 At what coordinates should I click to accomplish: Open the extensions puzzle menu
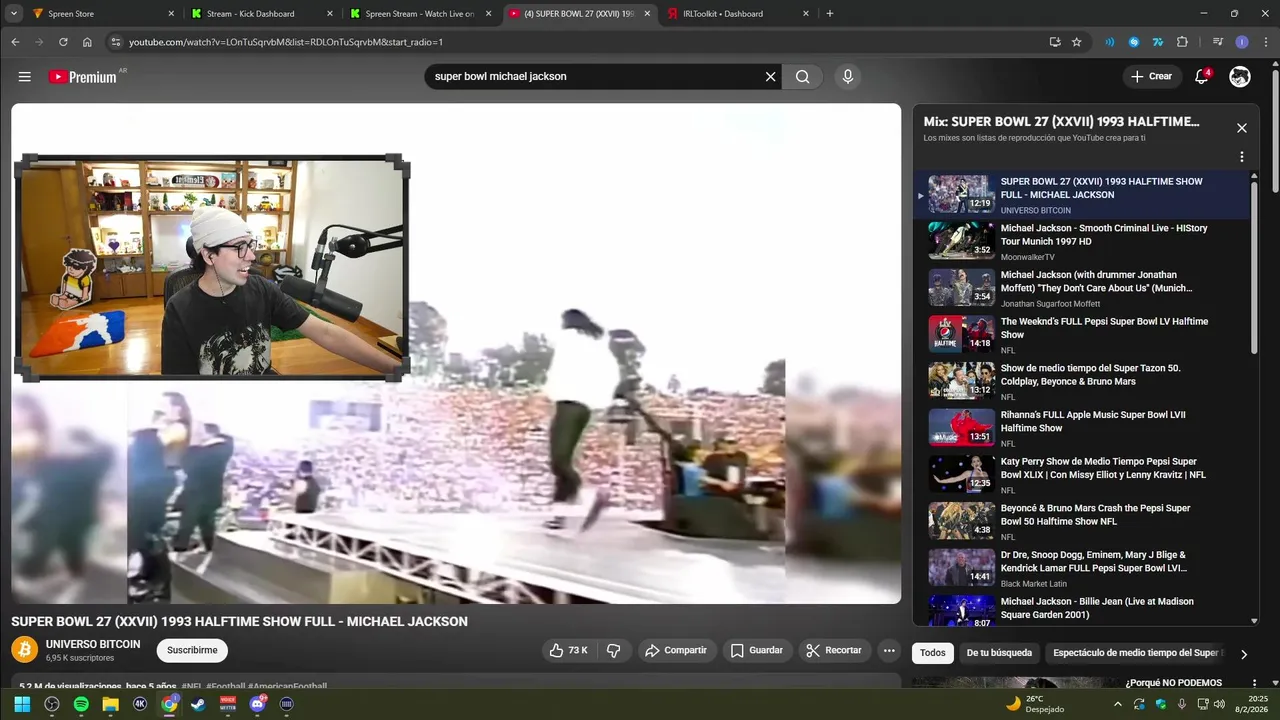click(x=1182, y=42)
